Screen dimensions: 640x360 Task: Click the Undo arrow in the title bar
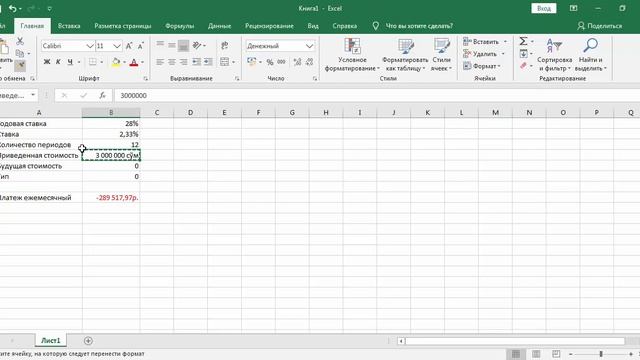13,8
